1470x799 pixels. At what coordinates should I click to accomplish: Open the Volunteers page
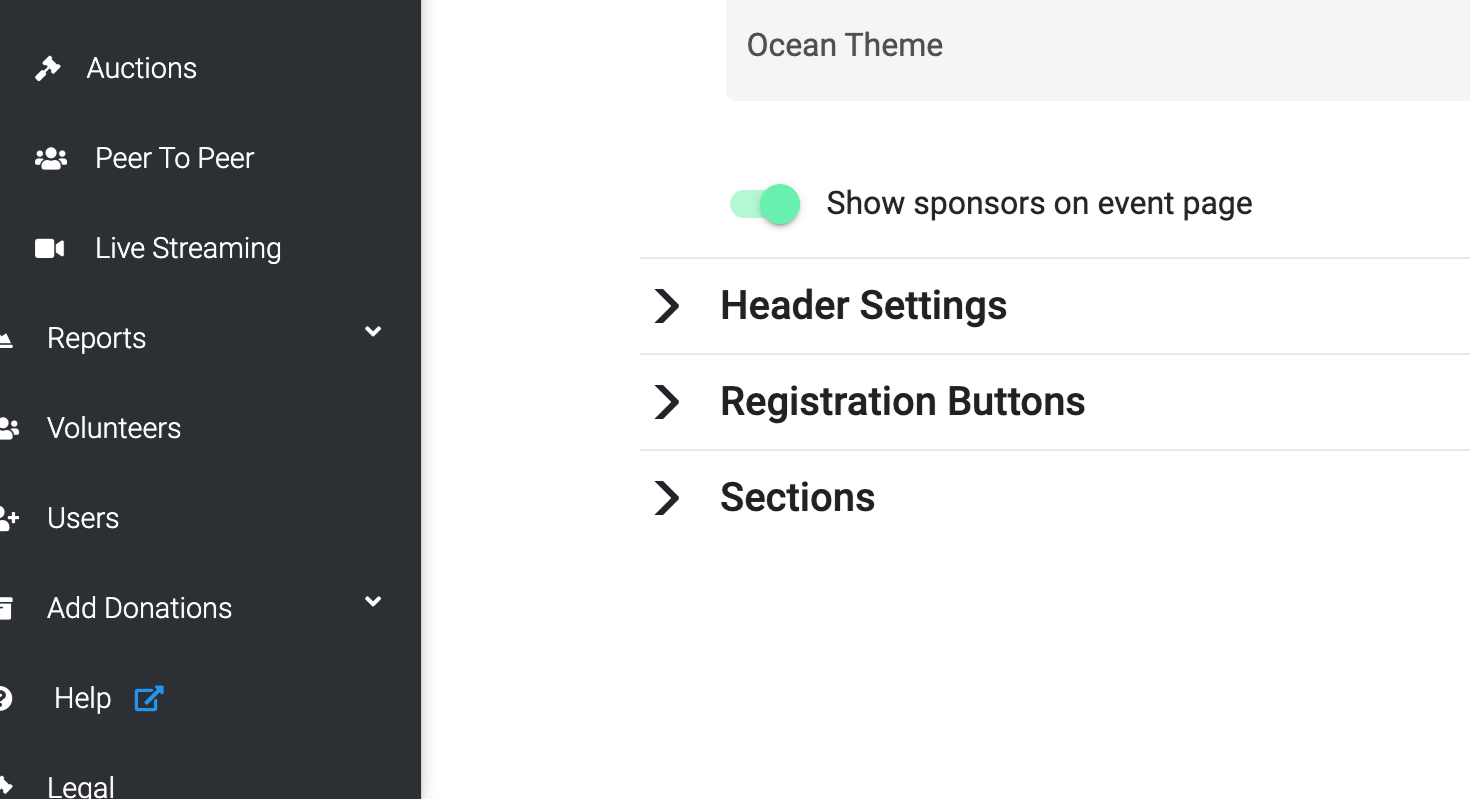click(114, 428)
